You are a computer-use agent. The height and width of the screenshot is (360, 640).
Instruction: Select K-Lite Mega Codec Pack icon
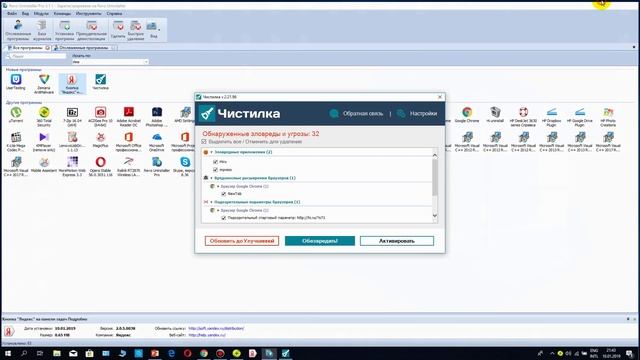(x=16, y=142)
